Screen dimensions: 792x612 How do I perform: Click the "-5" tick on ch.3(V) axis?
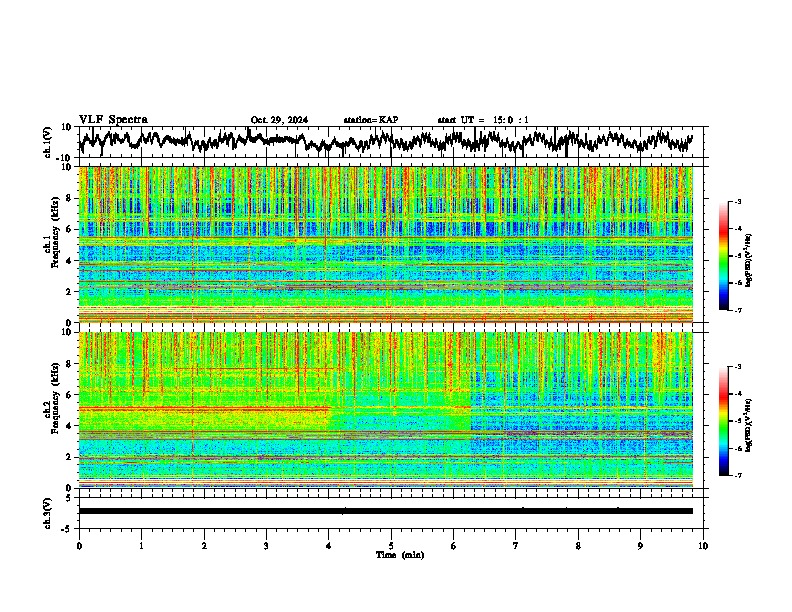[x=68, y=529]
